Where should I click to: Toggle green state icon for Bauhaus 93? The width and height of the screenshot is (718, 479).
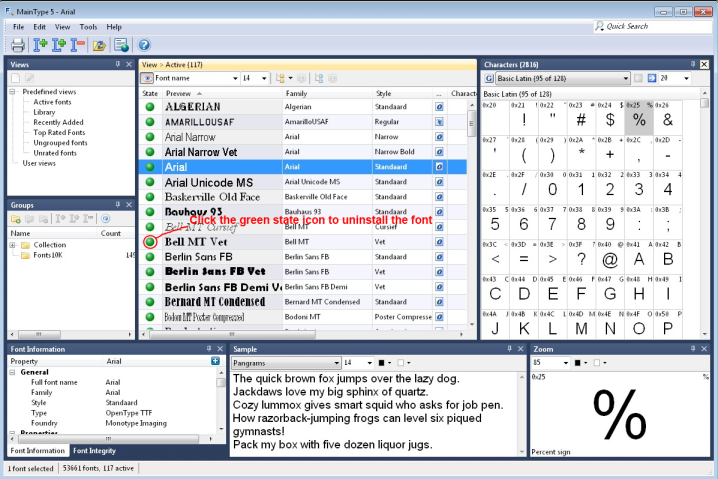(x=150, y=212)
